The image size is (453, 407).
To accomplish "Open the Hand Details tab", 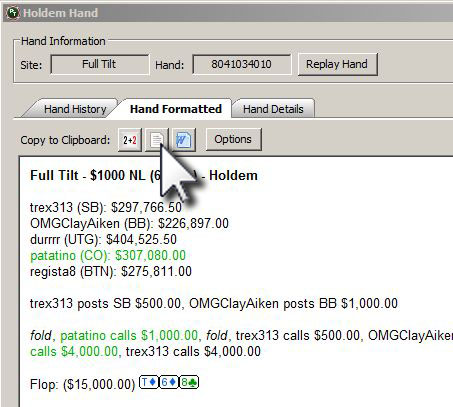I will pos(273,109).
